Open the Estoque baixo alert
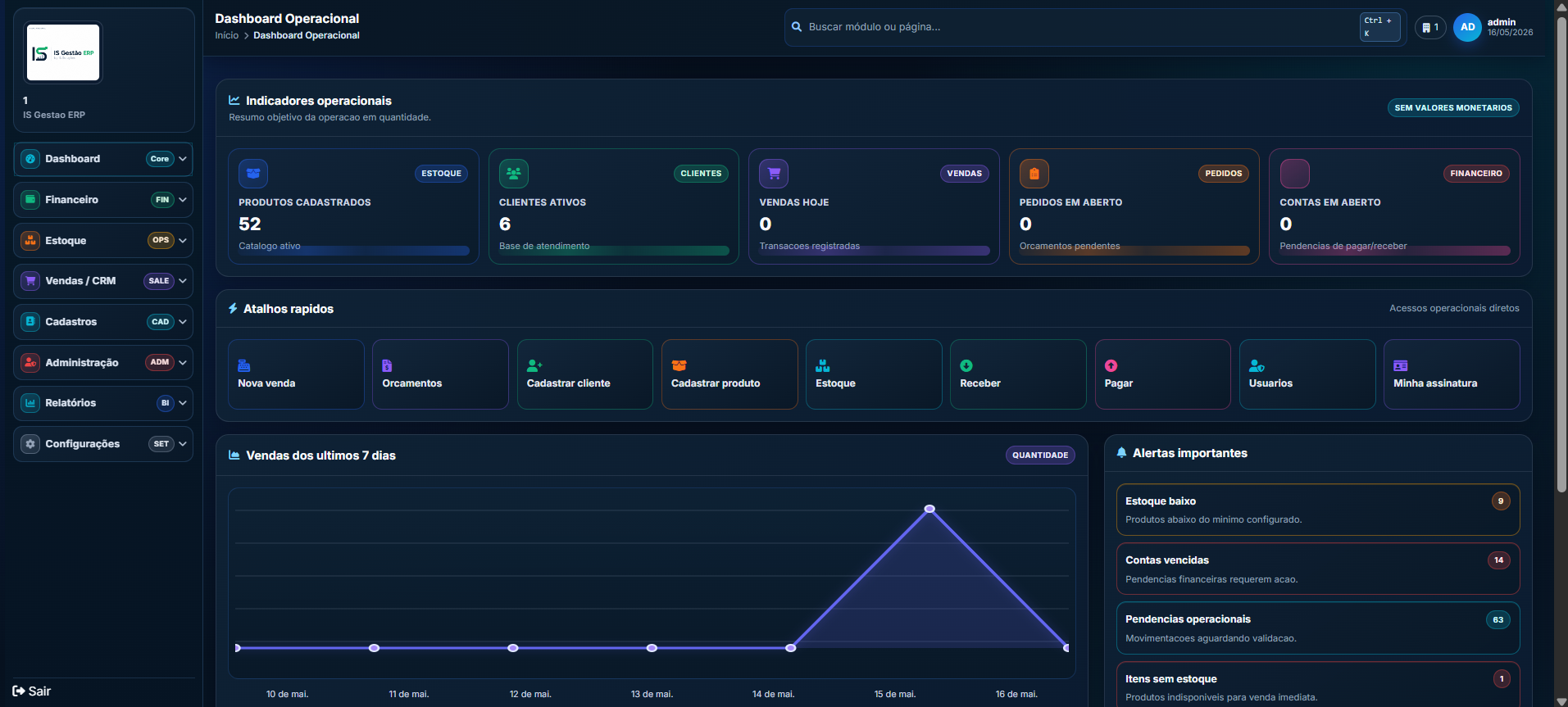The height and width of the screenshot is (707, 1568). click(1318, 510)
